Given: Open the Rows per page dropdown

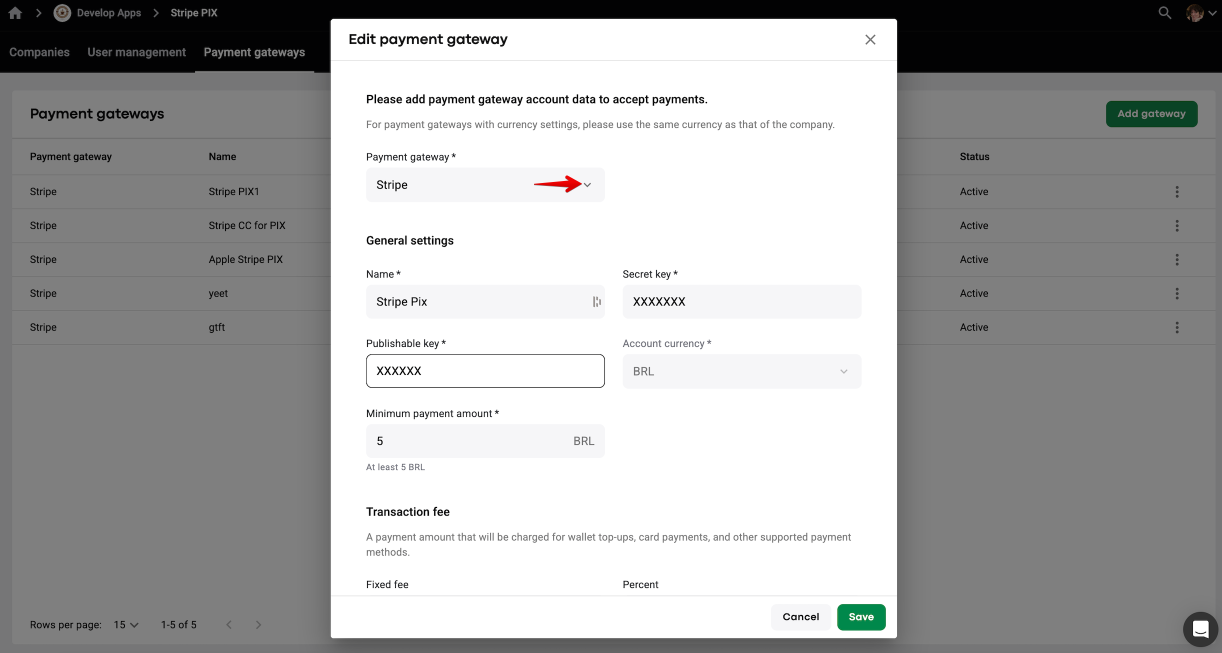Looking at the screenshot, I should 126,625.
